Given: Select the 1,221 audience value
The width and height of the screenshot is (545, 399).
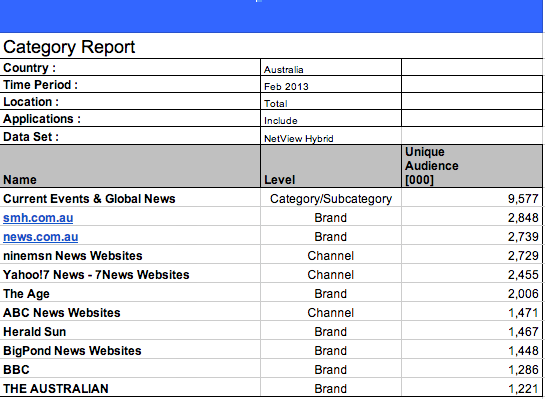Looking at the screenshot, I should click(523, 389).
